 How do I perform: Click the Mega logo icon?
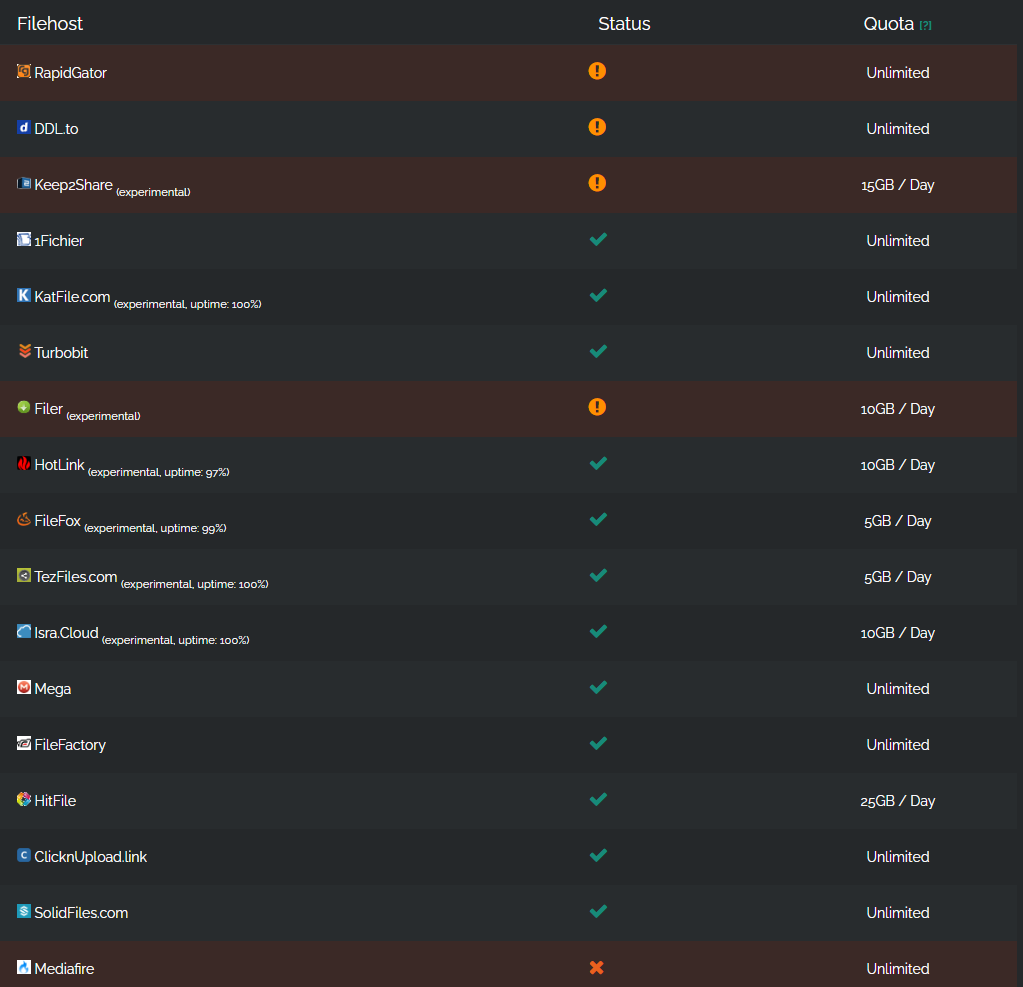pyautogui.click(x=24, y=687)
